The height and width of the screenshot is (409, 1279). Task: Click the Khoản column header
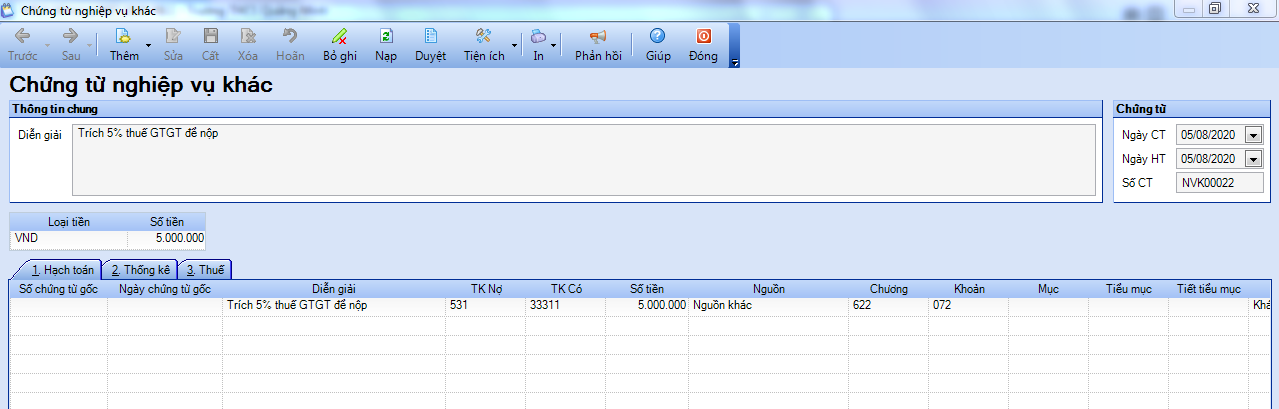[969, 289]
